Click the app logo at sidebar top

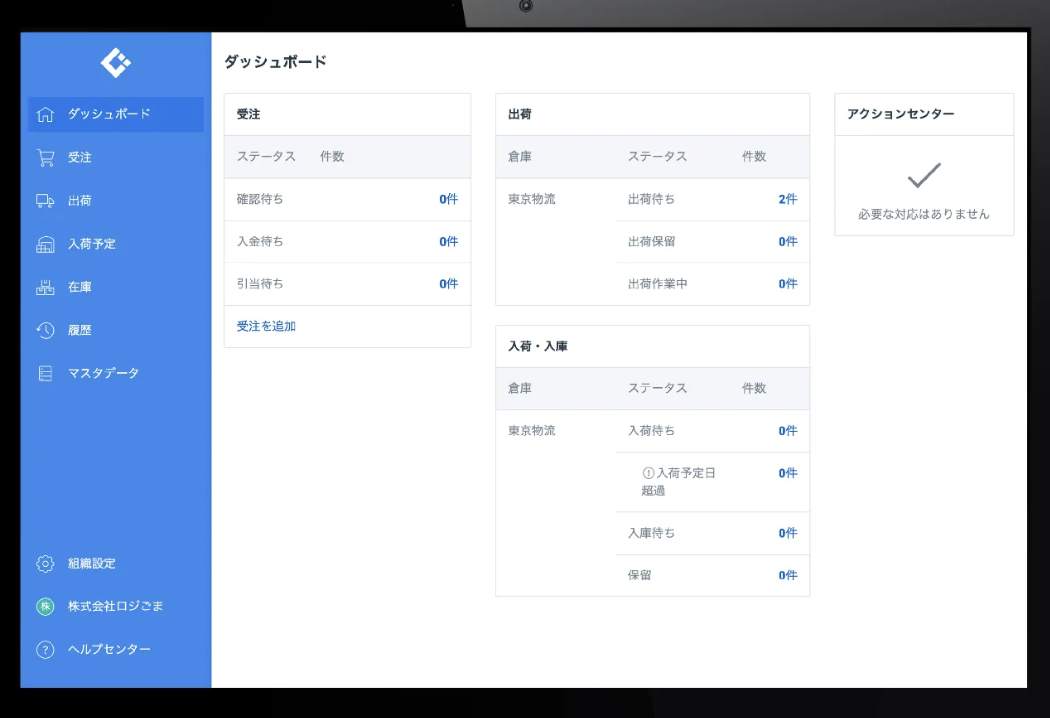(114, 62)
